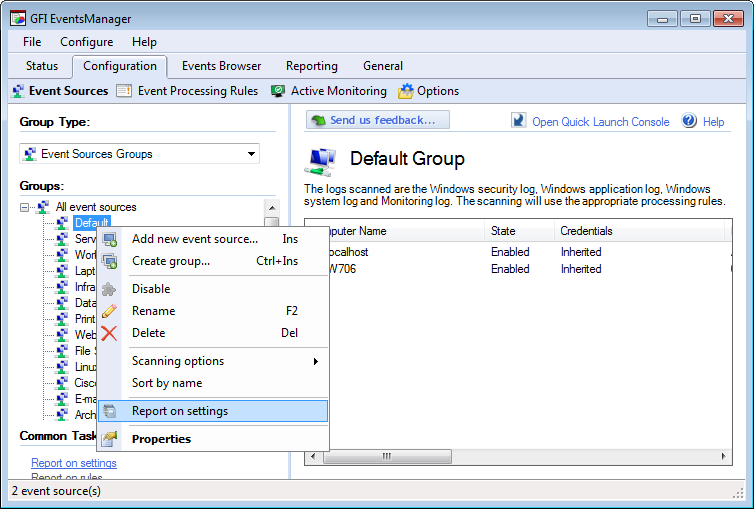Click the Open Quick Launch Console link

pos(601,122)
